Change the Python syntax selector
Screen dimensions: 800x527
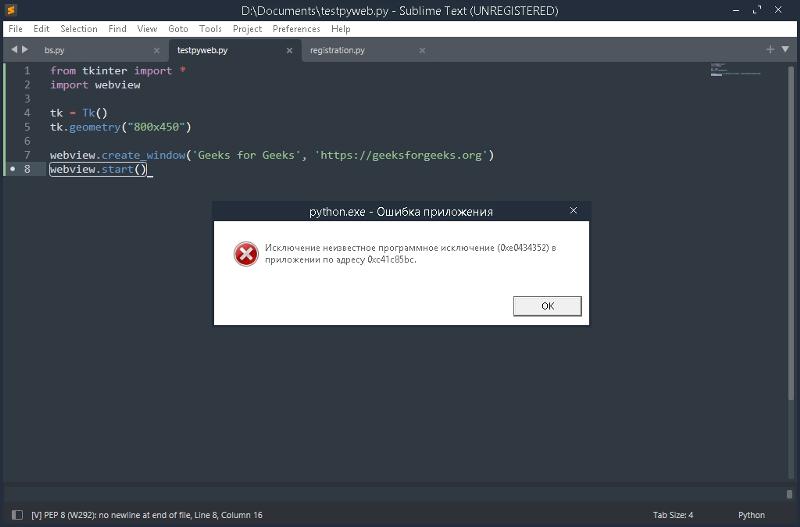pyautogui.click(x=751, y=515)
